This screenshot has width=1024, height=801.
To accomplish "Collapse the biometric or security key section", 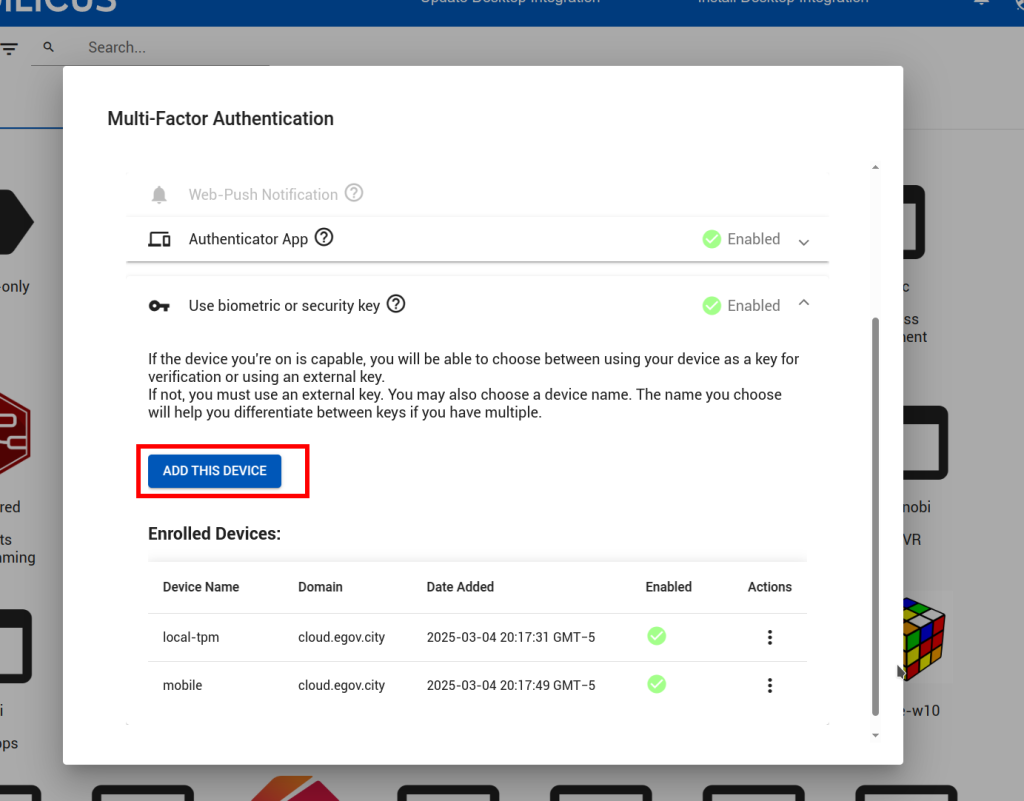I will (x=804, y=303).
